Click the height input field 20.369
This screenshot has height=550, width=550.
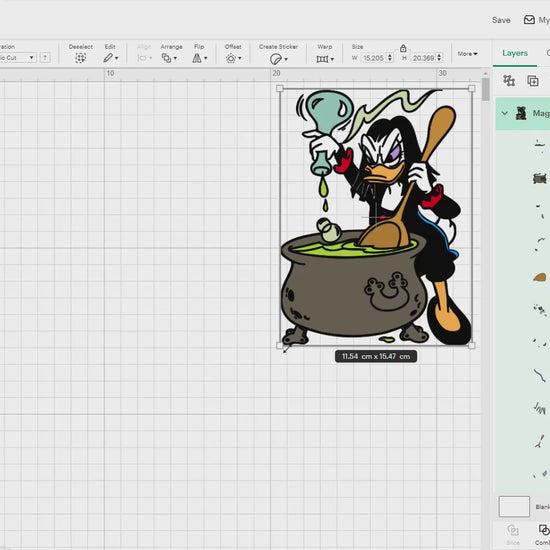423,58
